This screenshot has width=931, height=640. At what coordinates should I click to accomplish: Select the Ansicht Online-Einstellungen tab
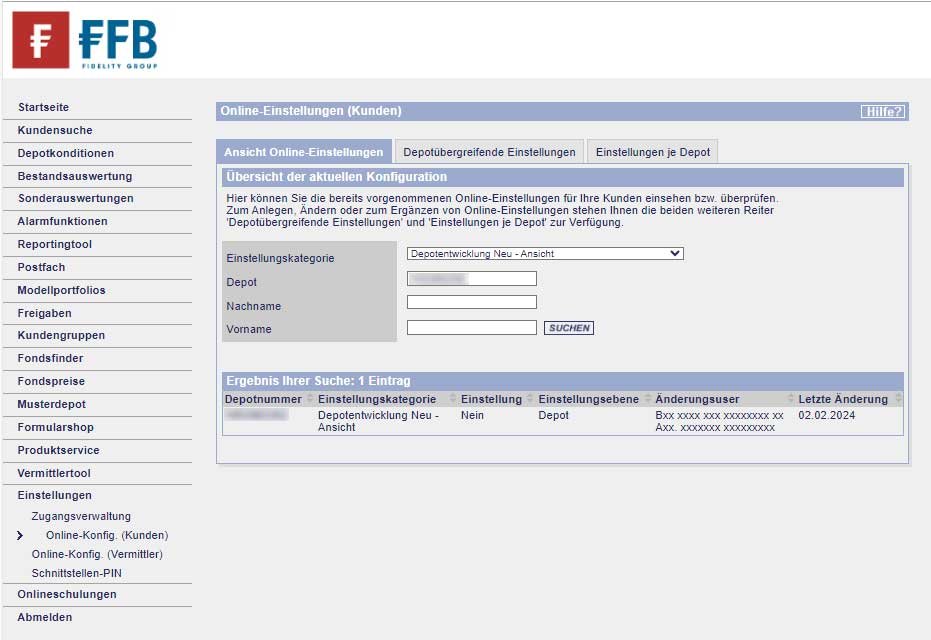[302, 151]
